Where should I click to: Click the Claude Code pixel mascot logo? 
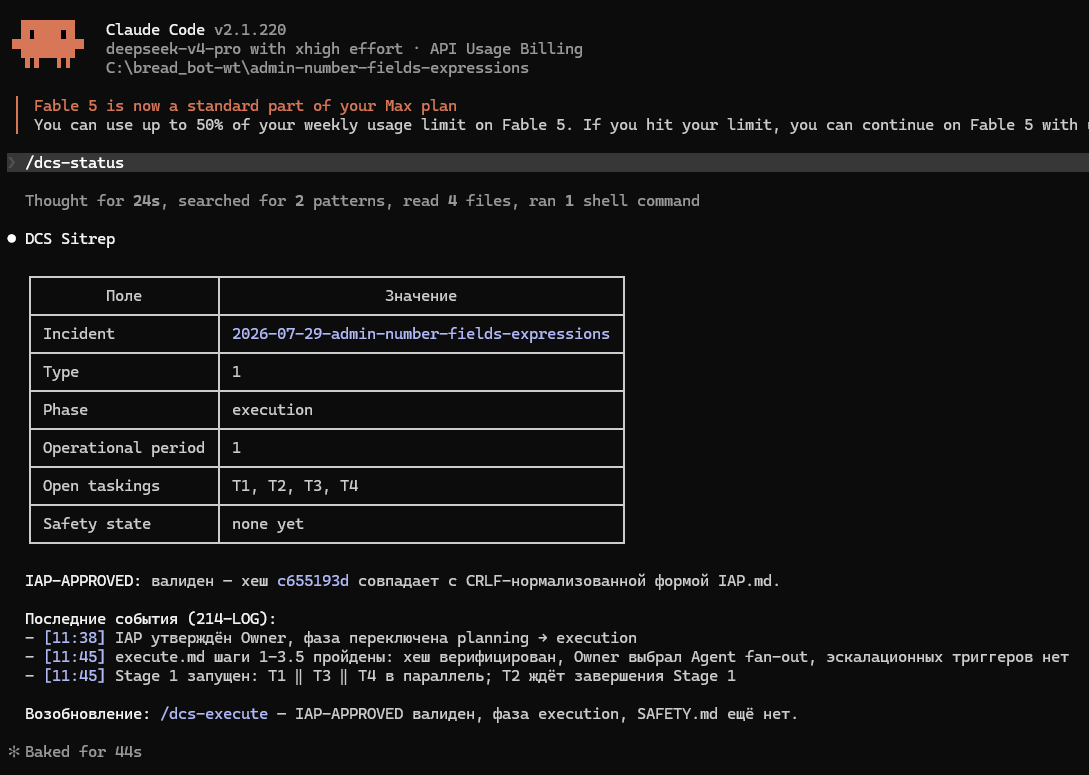point(48,44)
